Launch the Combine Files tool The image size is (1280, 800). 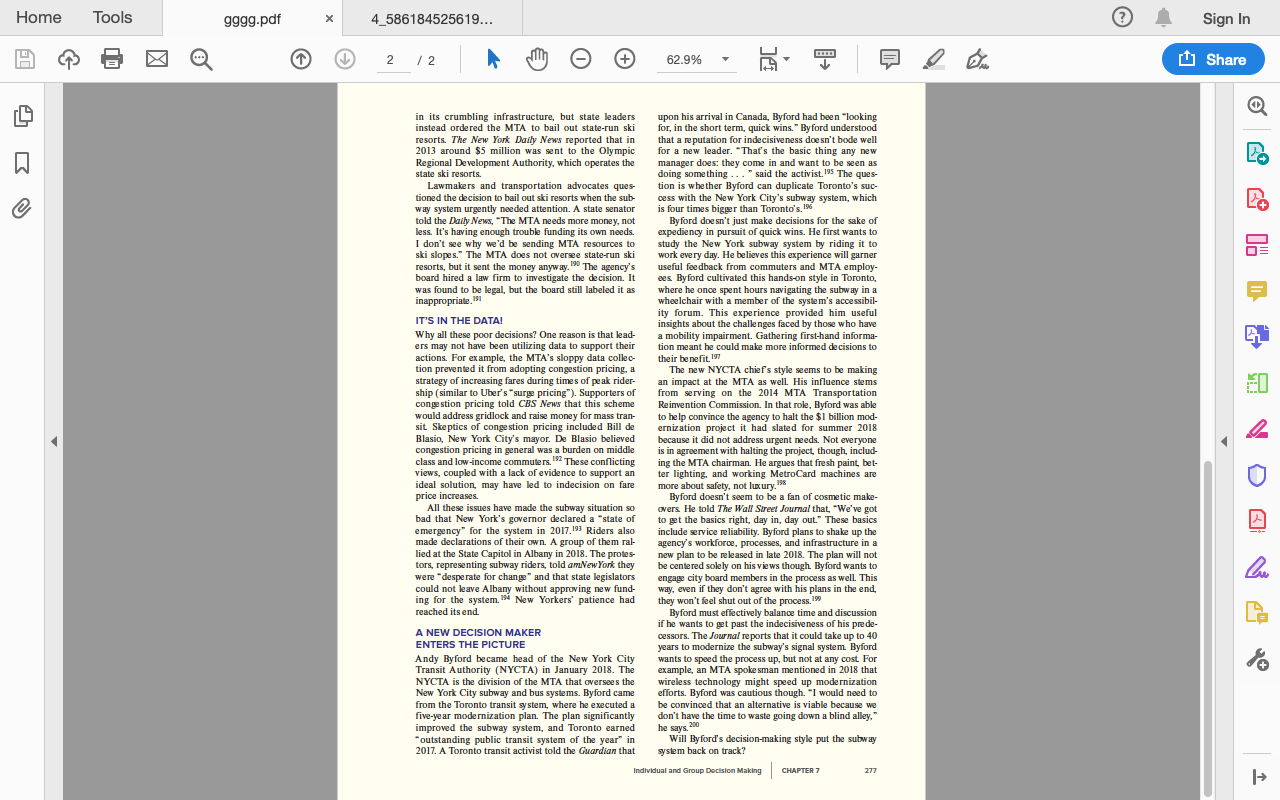coord(1256,337)
